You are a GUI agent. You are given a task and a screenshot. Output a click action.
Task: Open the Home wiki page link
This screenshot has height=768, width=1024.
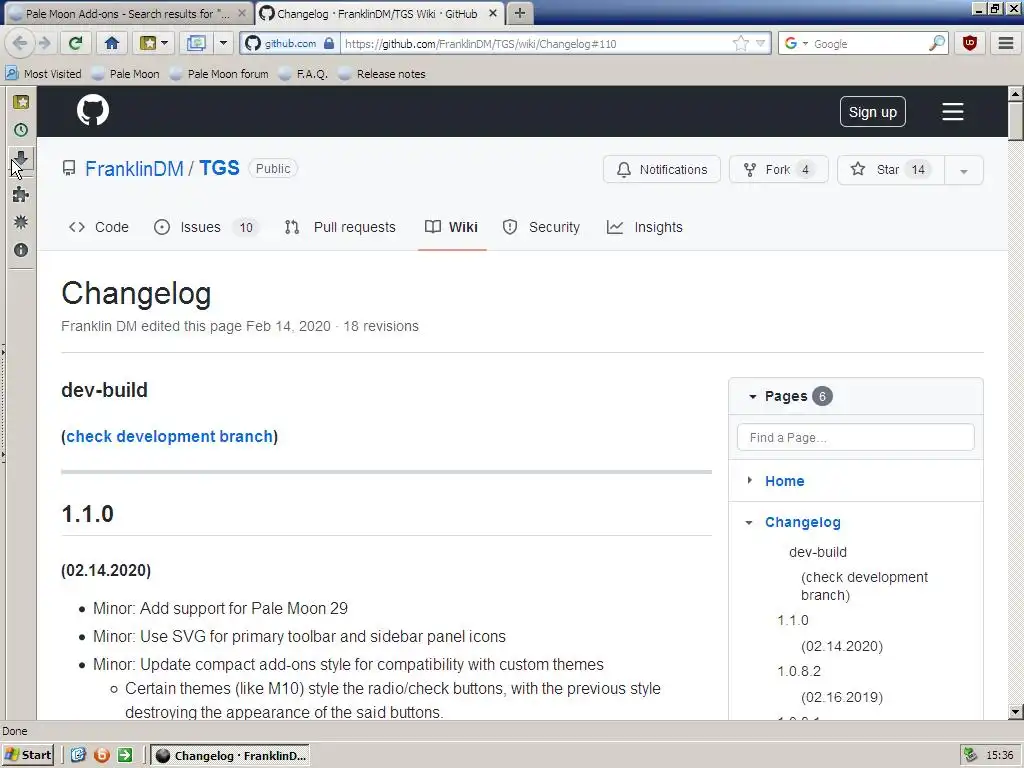(x=784, y=481)
